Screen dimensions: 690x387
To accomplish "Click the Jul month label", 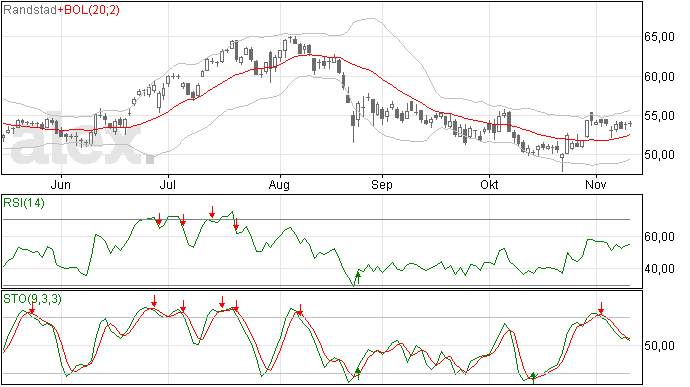I will pyautogui.click(x=168, y=184).
